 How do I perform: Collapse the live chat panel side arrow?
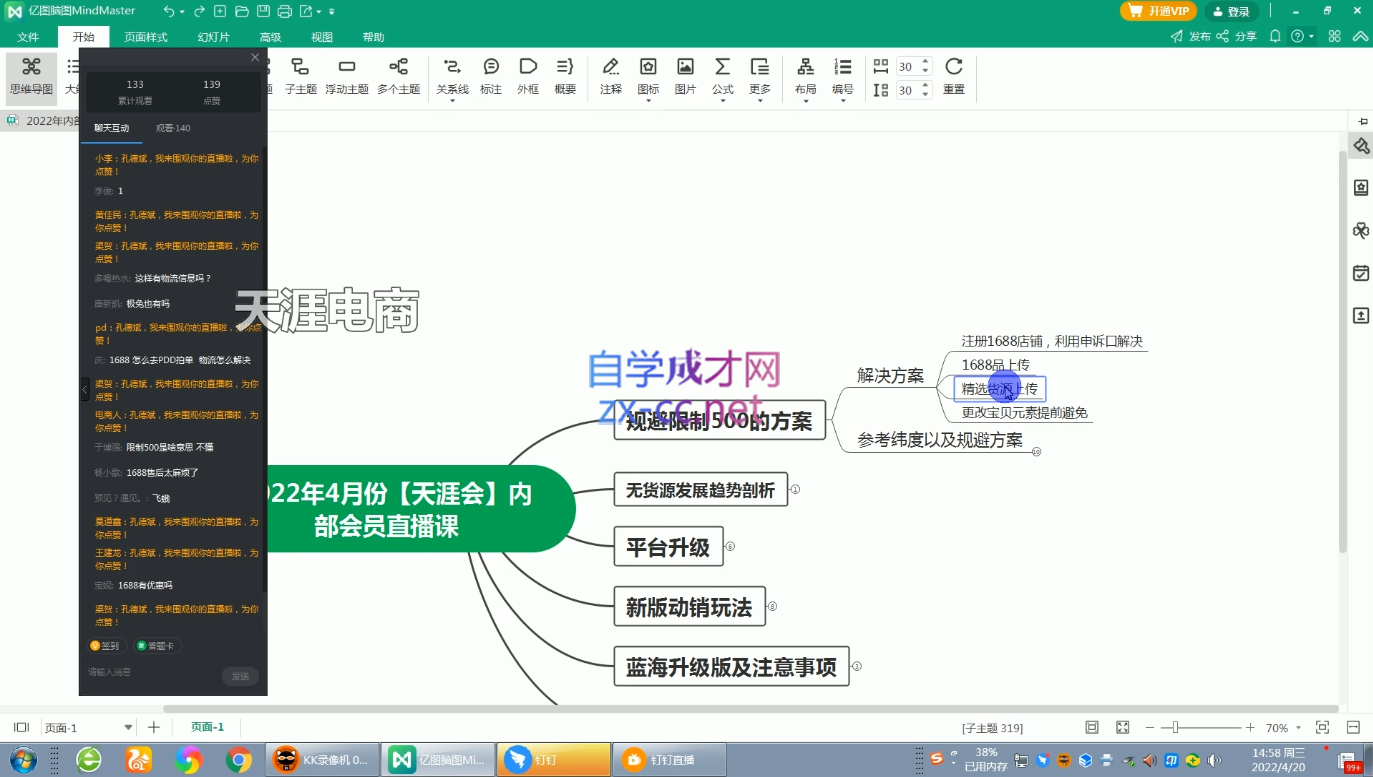pyautogui.click(x=85, y=390)
